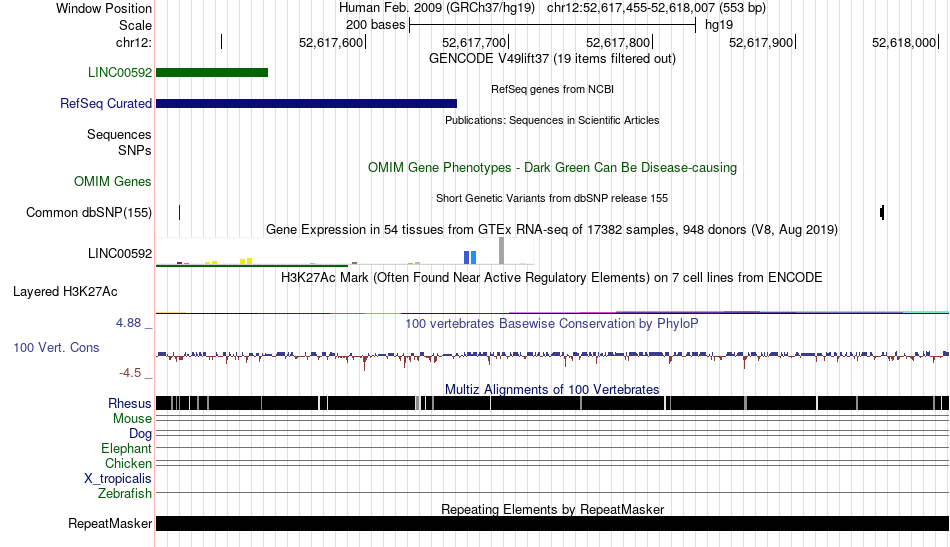Click the chr12:52,617,455-52,618,007 position text

point(656,8)
